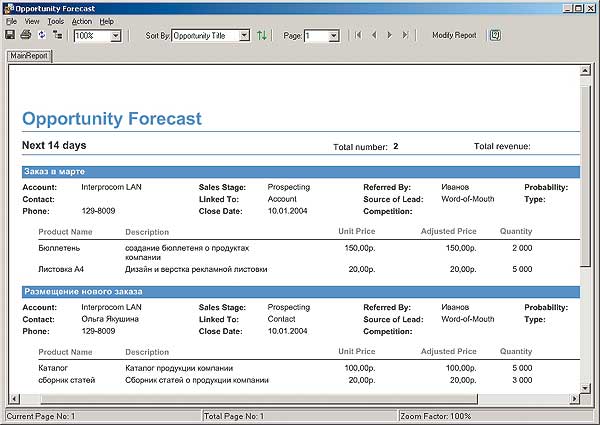Click the search icon beside Modify Report
This screenshot has width=600, height=425.
tap(495, 35)
